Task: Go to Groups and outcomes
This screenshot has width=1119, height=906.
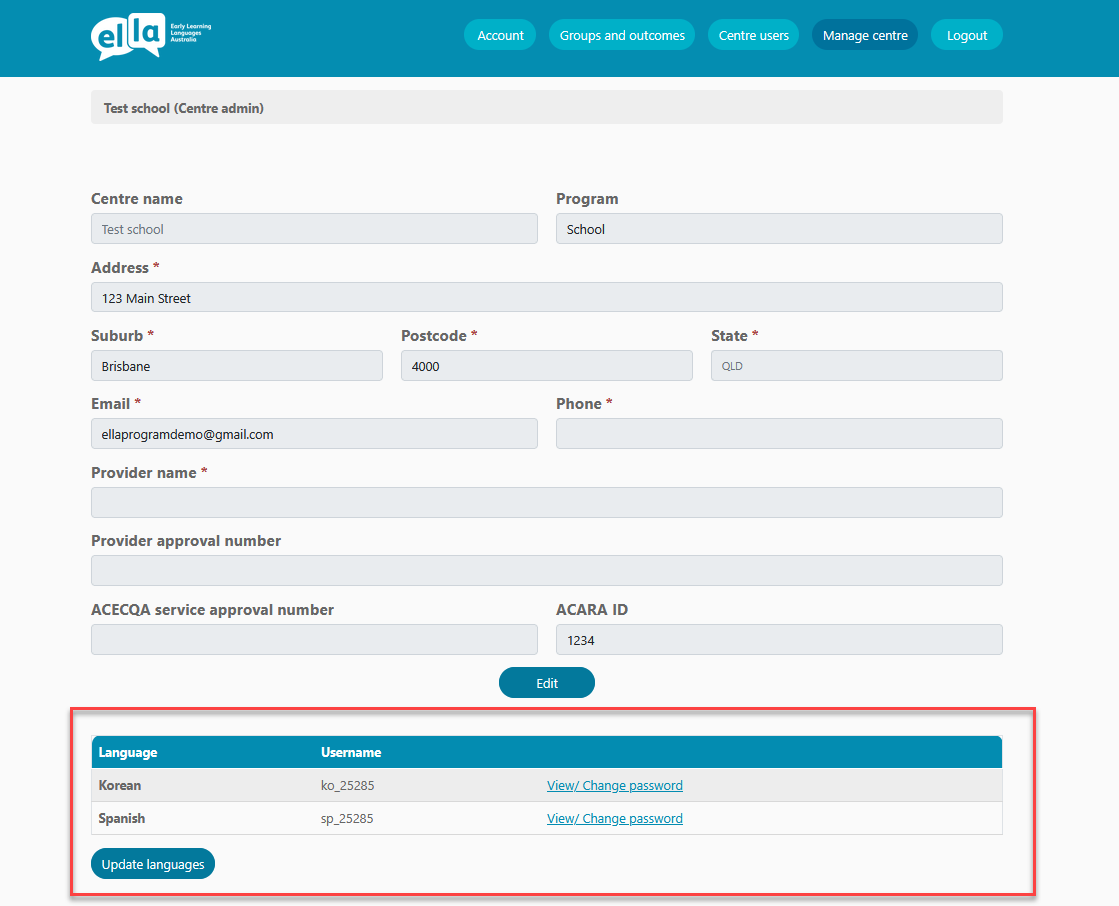Action: (x=621, y=34)
